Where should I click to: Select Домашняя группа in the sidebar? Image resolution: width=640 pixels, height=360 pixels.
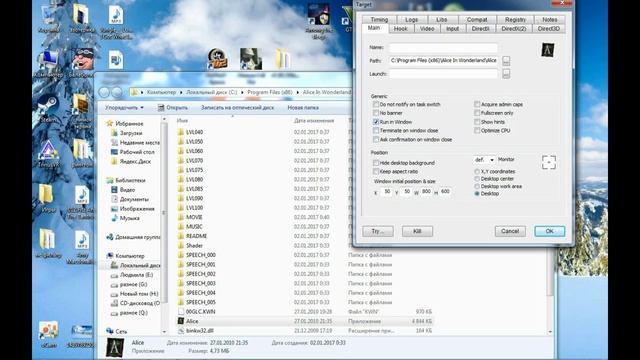pyautogui.click(x=133, y=237)
